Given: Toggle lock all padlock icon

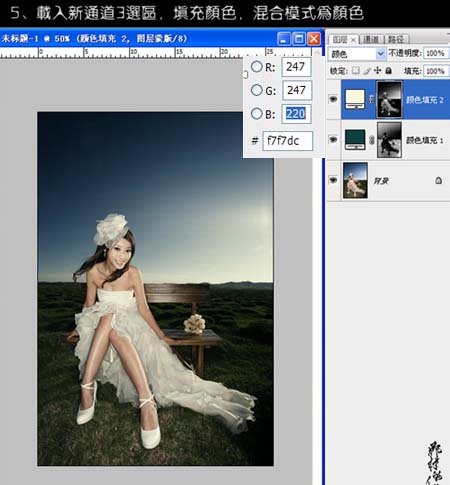Looking at the screenshot, I should [x=388, y=70].
